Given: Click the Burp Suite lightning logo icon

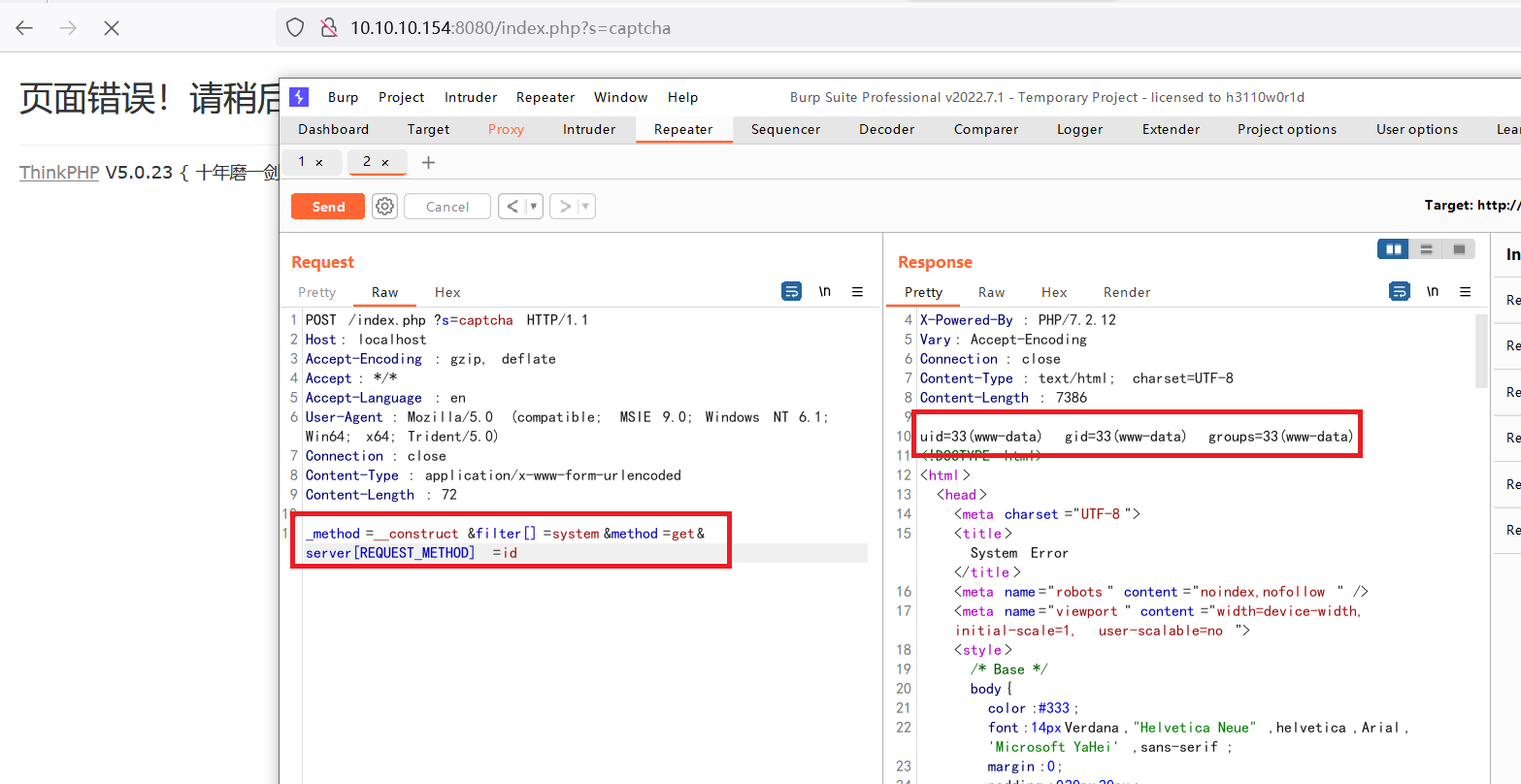Looking at the screenshot, I should (299, 97).
